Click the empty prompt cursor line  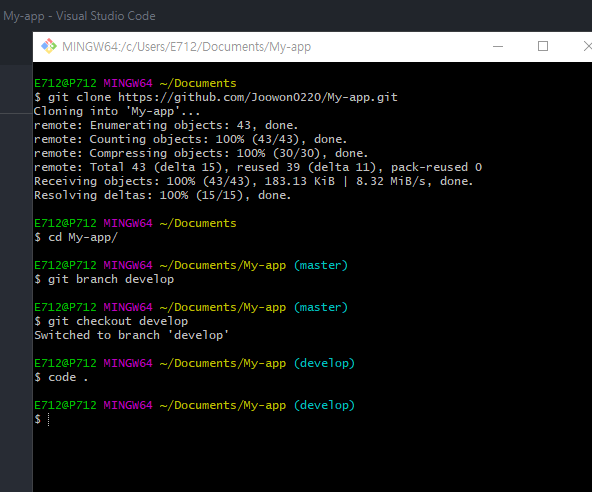(42, 419)
